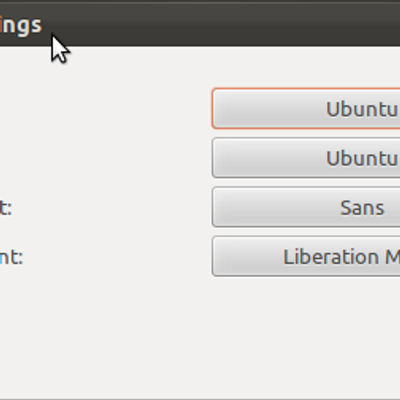
Task: Click the second Ubuntu font button
Action: point(306,158)
